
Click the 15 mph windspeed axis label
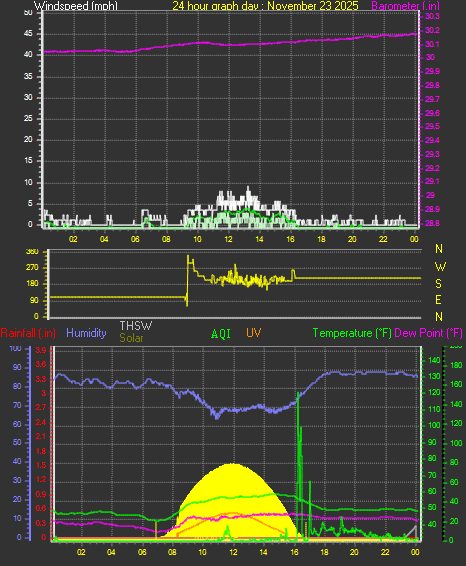28,161
